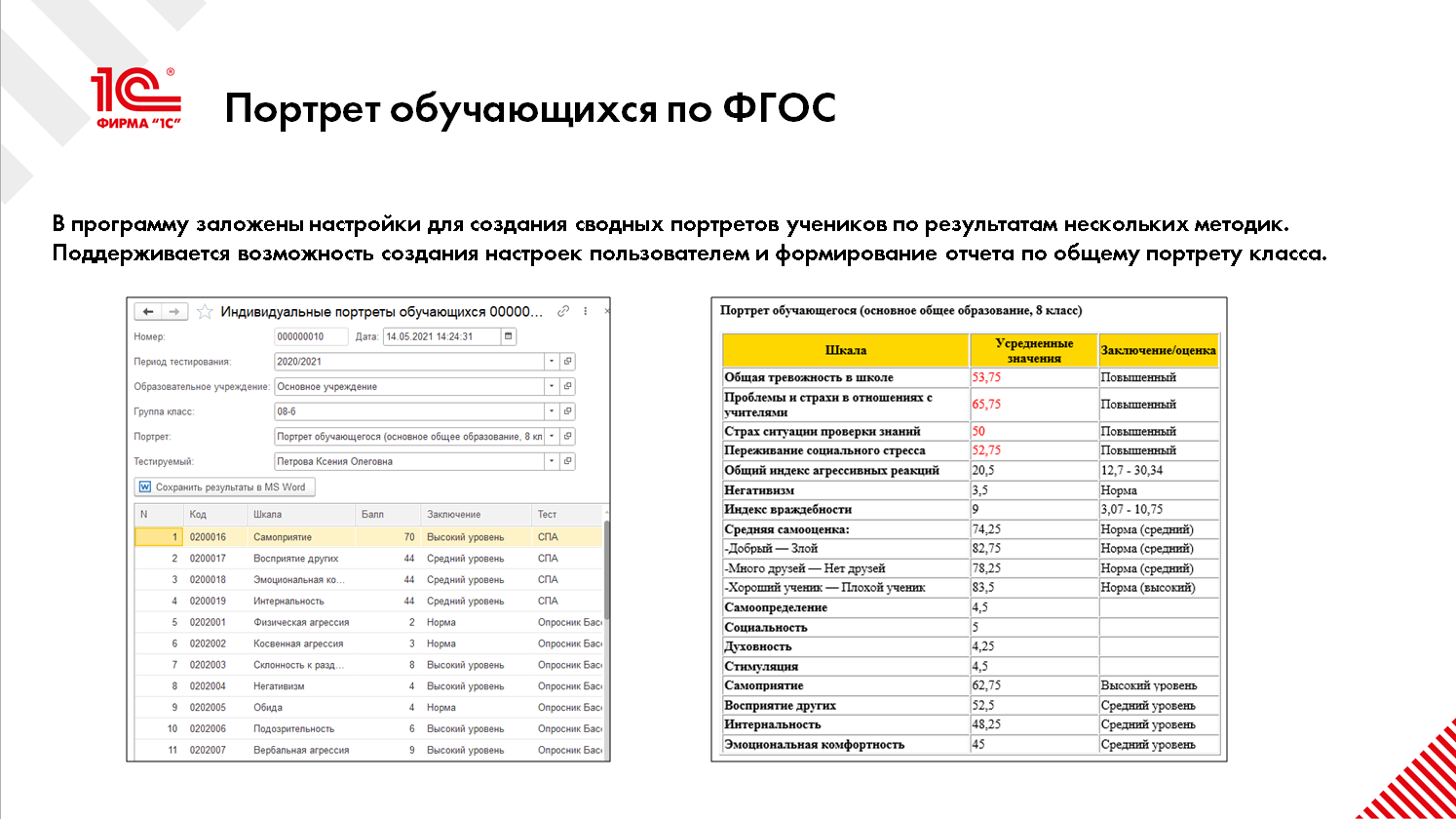Image resolution: width=1456 pixels, height=819 pixels.
Task: Expand the Тестируемый dropdown
Action: coord(552,461)
